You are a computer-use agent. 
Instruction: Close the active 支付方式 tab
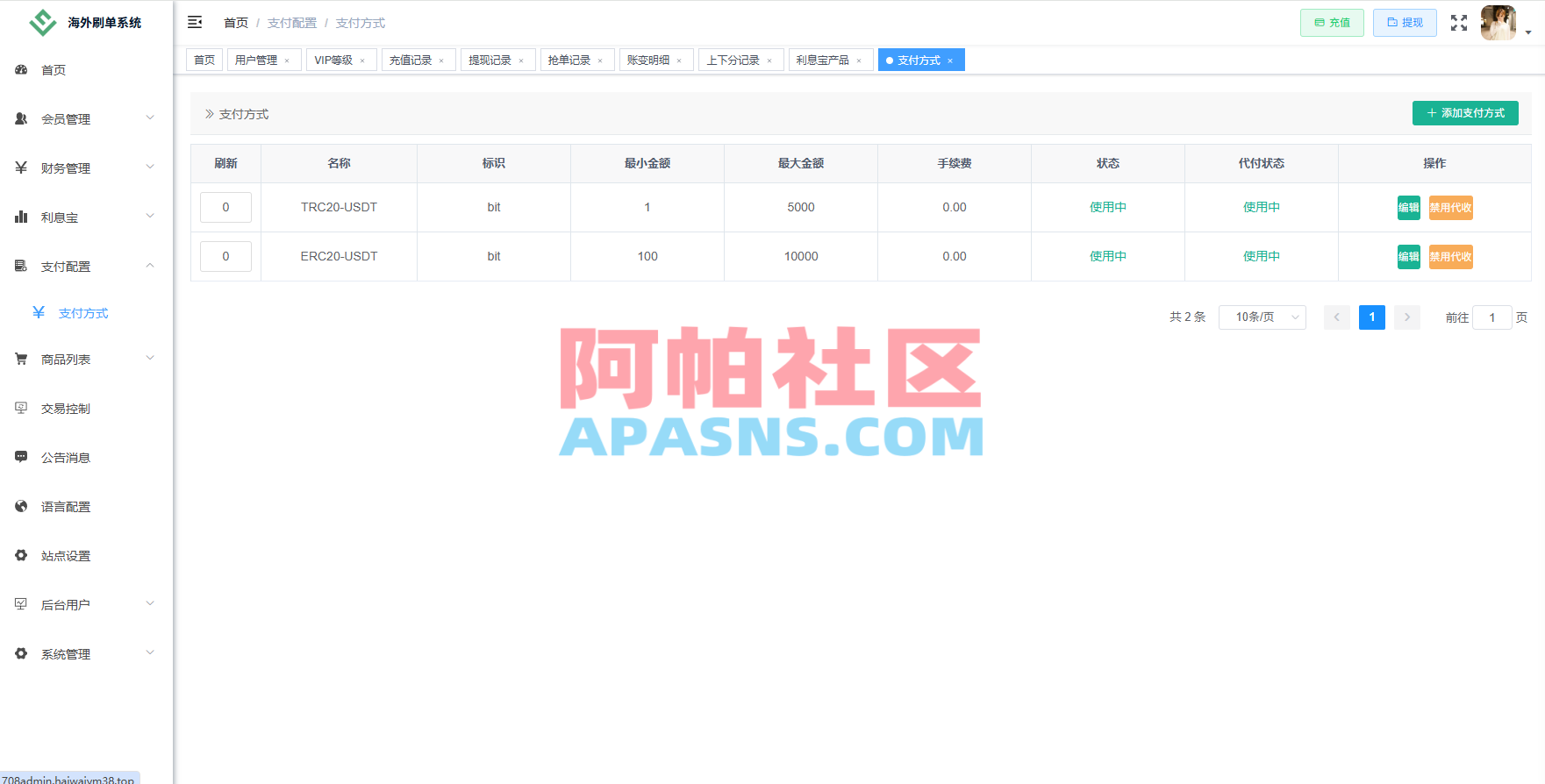(950, 61)
